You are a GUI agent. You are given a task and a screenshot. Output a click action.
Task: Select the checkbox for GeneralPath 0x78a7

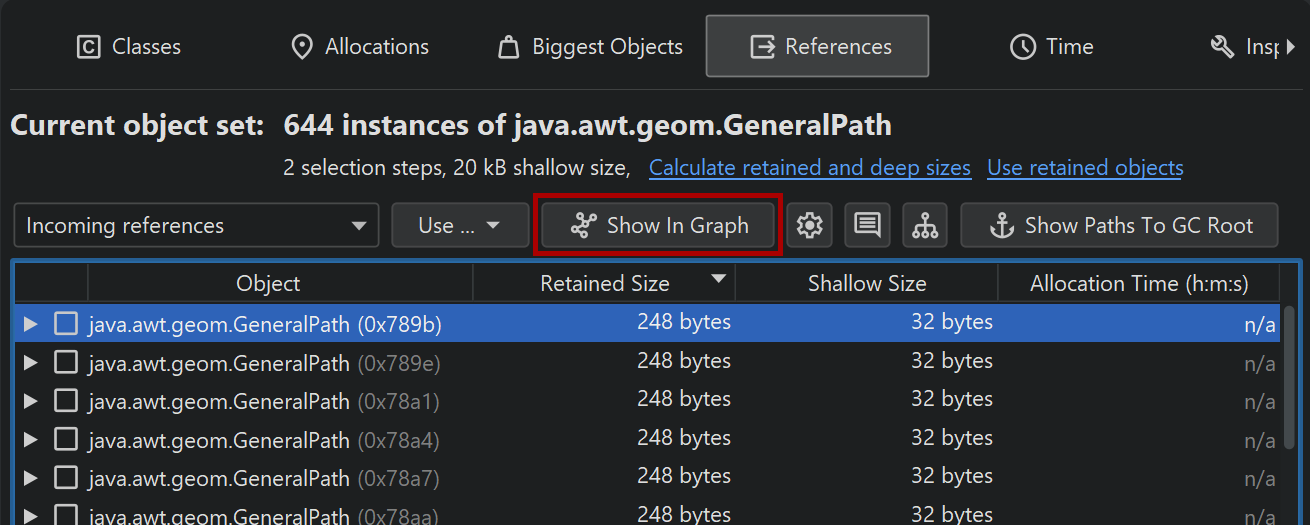tap(66, 478)
